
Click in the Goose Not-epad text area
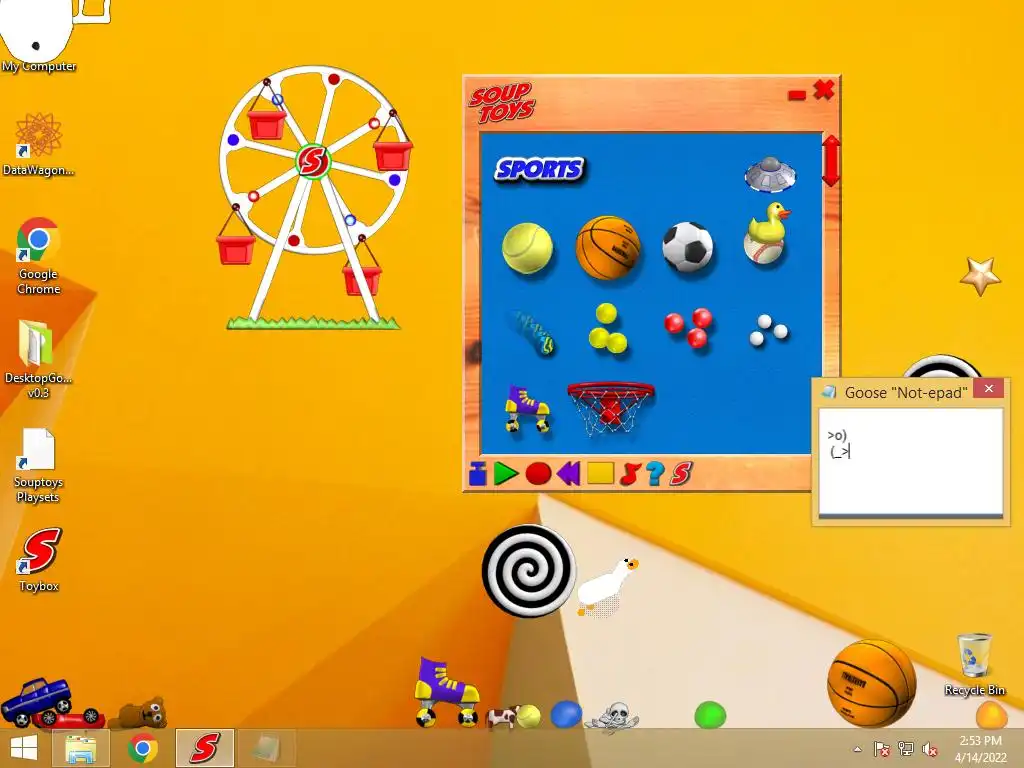tap(910, 461)
